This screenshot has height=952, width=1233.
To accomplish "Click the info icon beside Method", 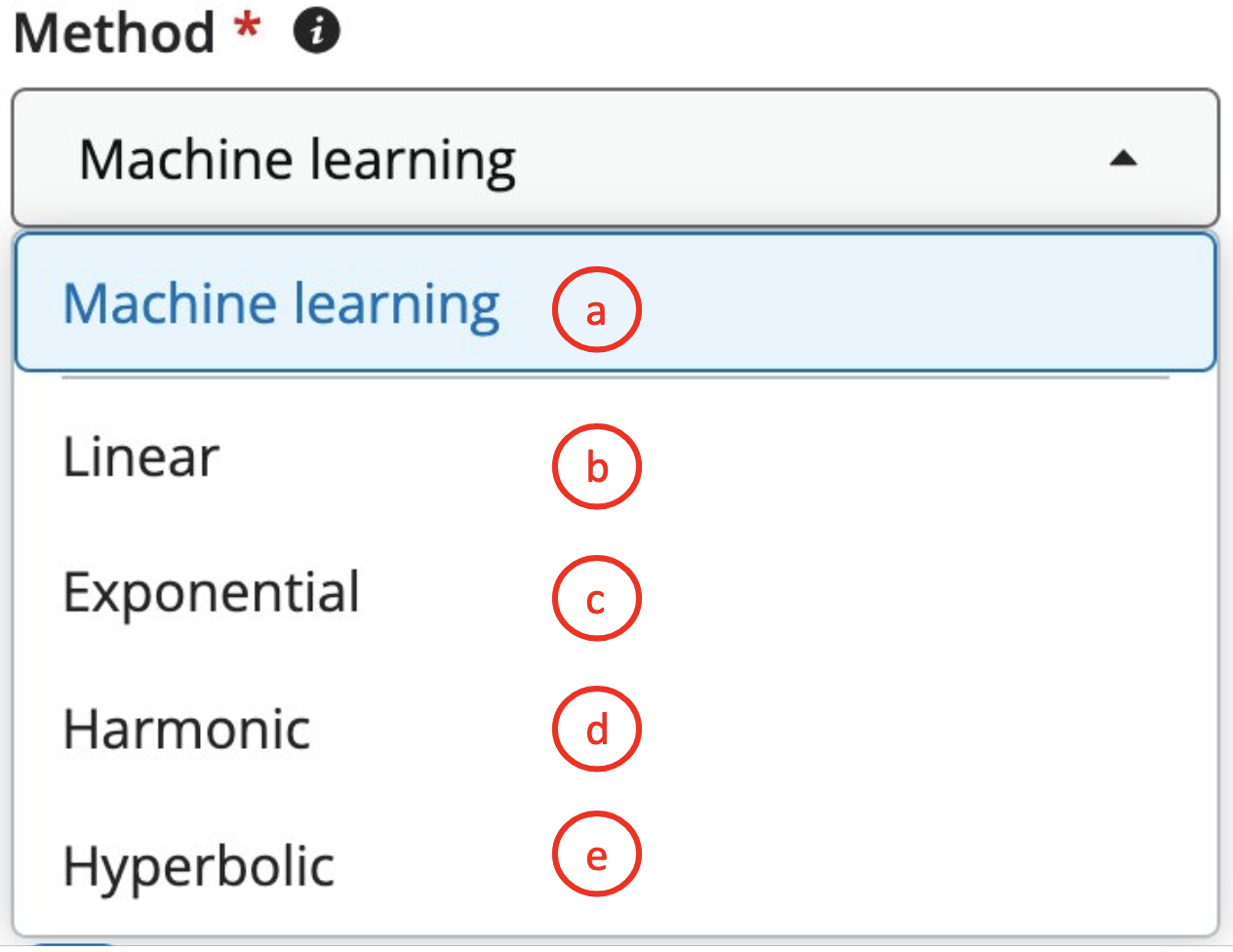I will (x=317, y=31).
